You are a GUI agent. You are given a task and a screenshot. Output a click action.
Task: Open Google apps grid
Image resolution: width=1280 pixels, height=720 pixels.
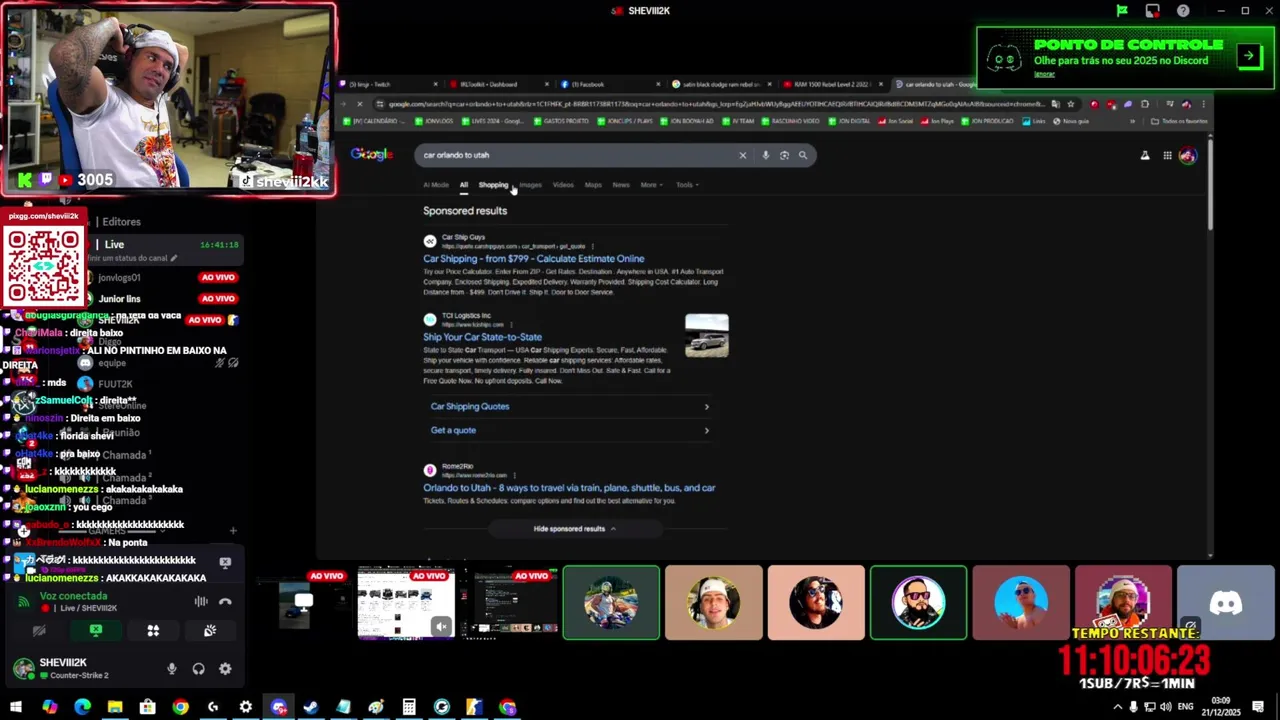coord(1167,155)
